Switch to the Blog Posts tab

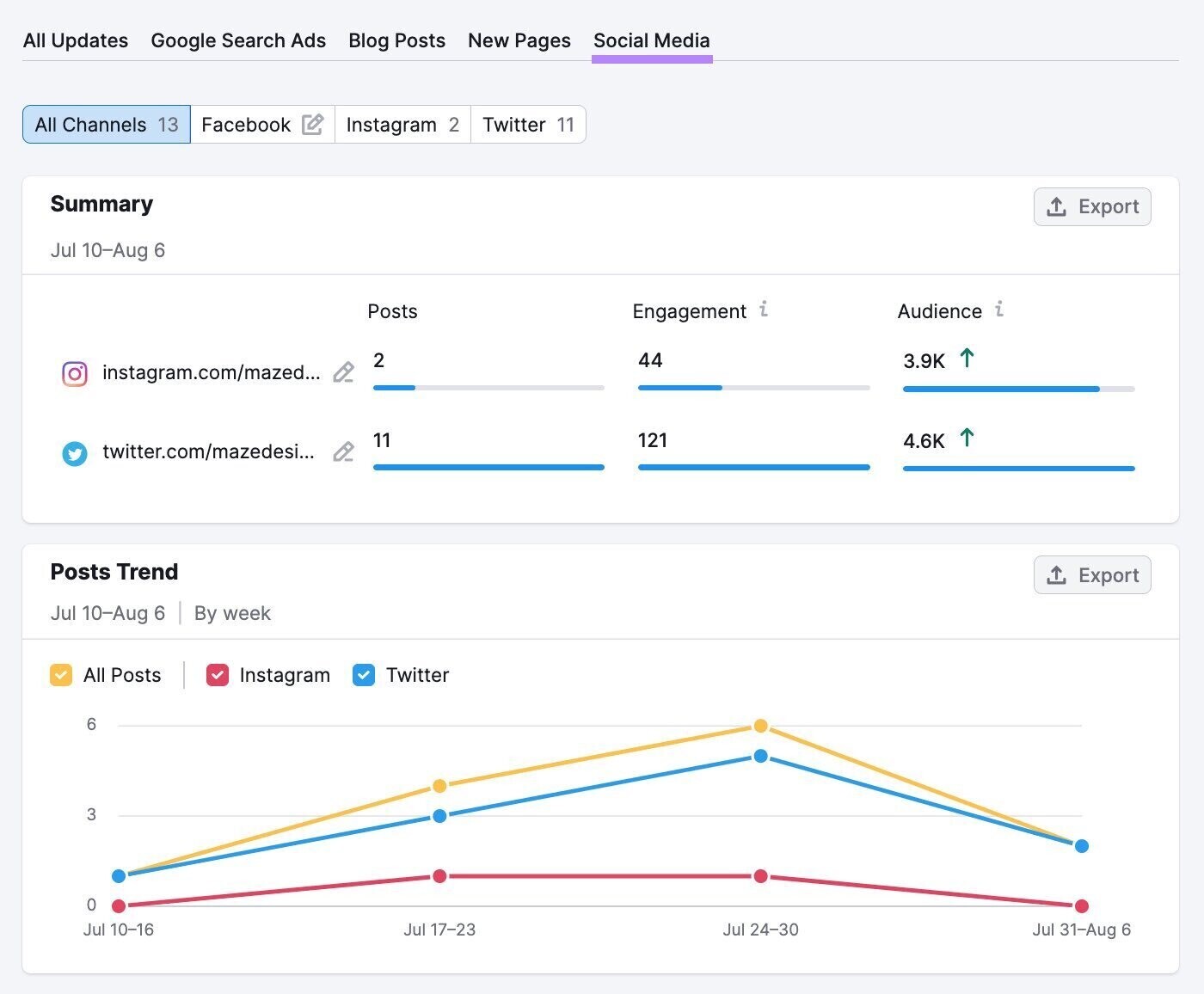396,40
